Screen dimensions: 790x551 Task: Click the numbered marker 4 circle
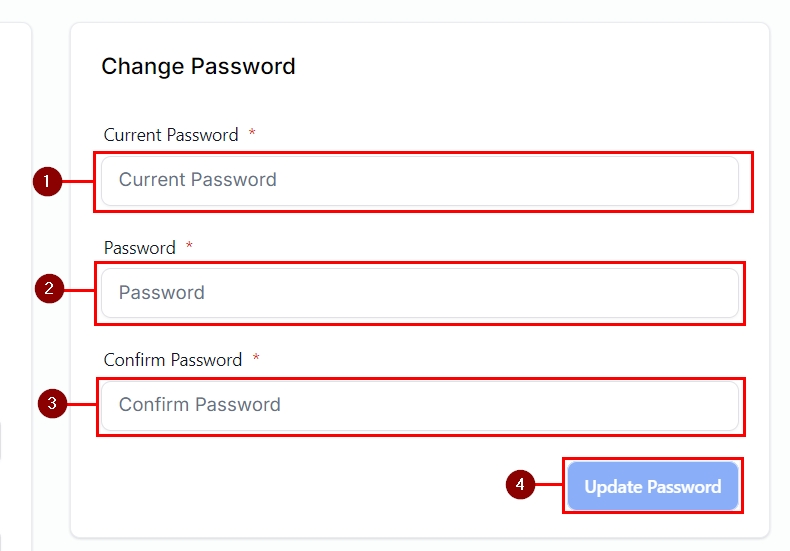(520, 485)
